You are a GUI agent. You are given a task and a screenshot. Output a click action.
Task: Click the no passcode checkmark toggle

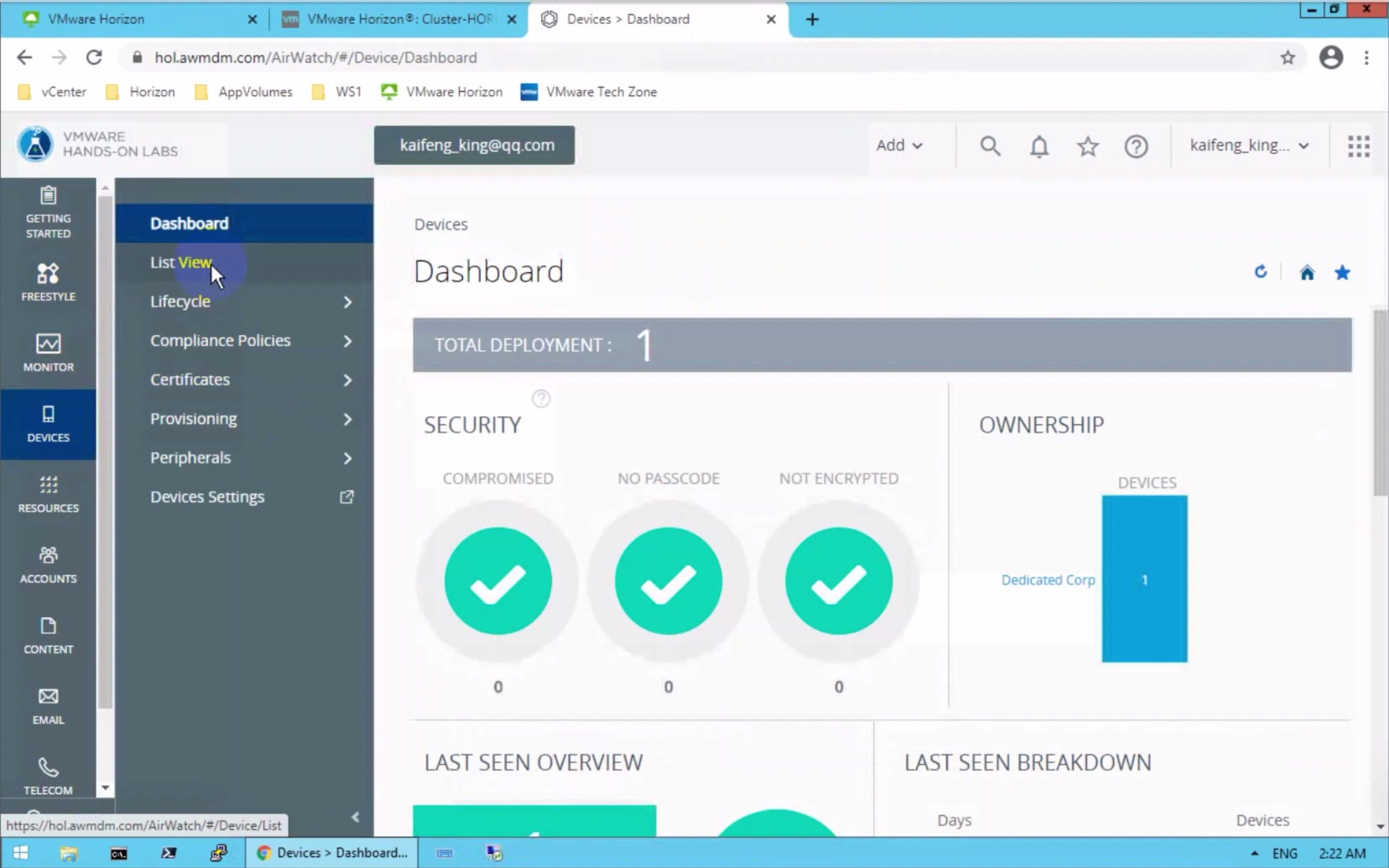668,580
